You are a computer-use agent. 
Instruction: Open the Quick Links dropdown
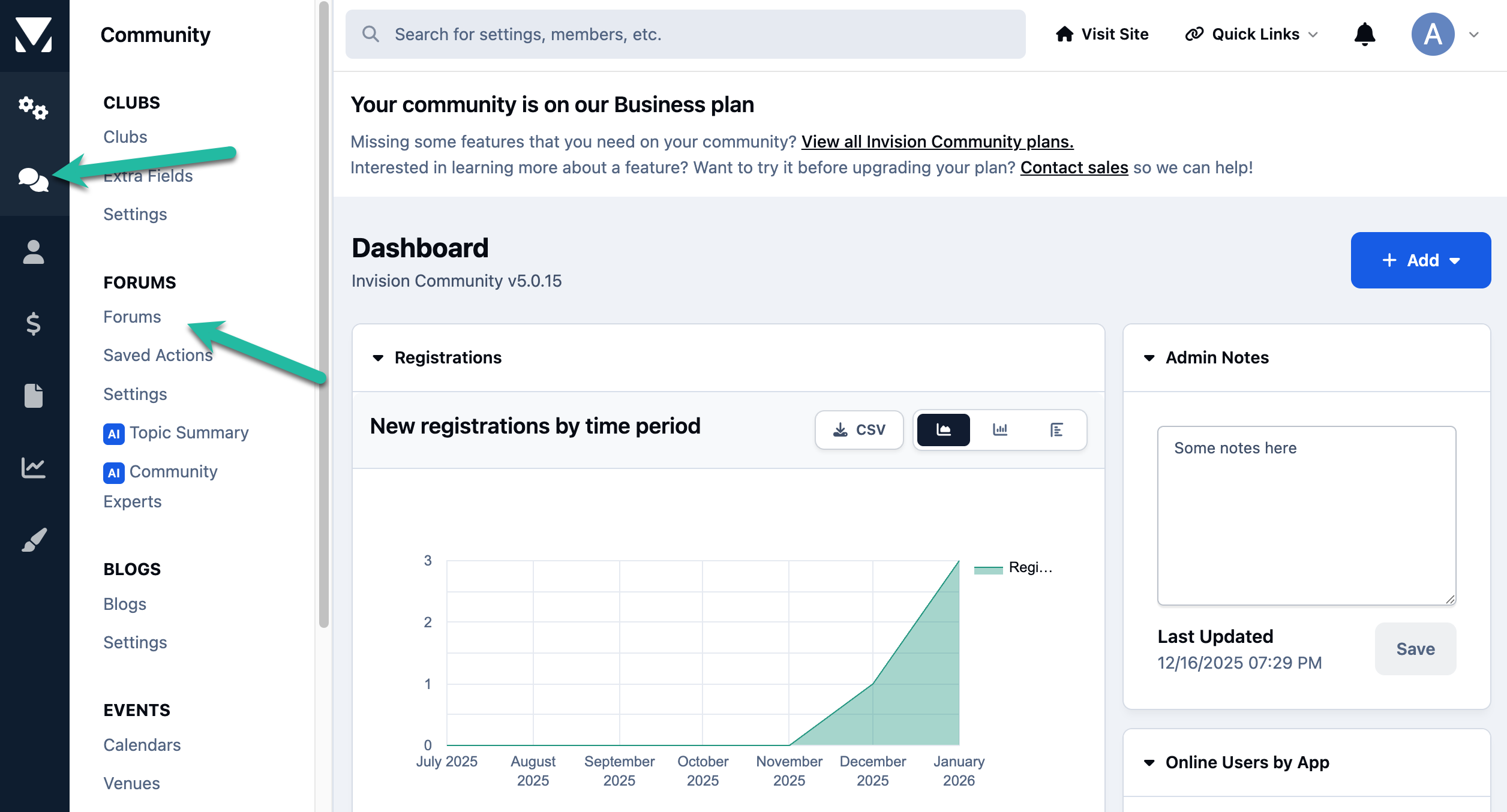pyautogui.click(x=1251, y=34)
